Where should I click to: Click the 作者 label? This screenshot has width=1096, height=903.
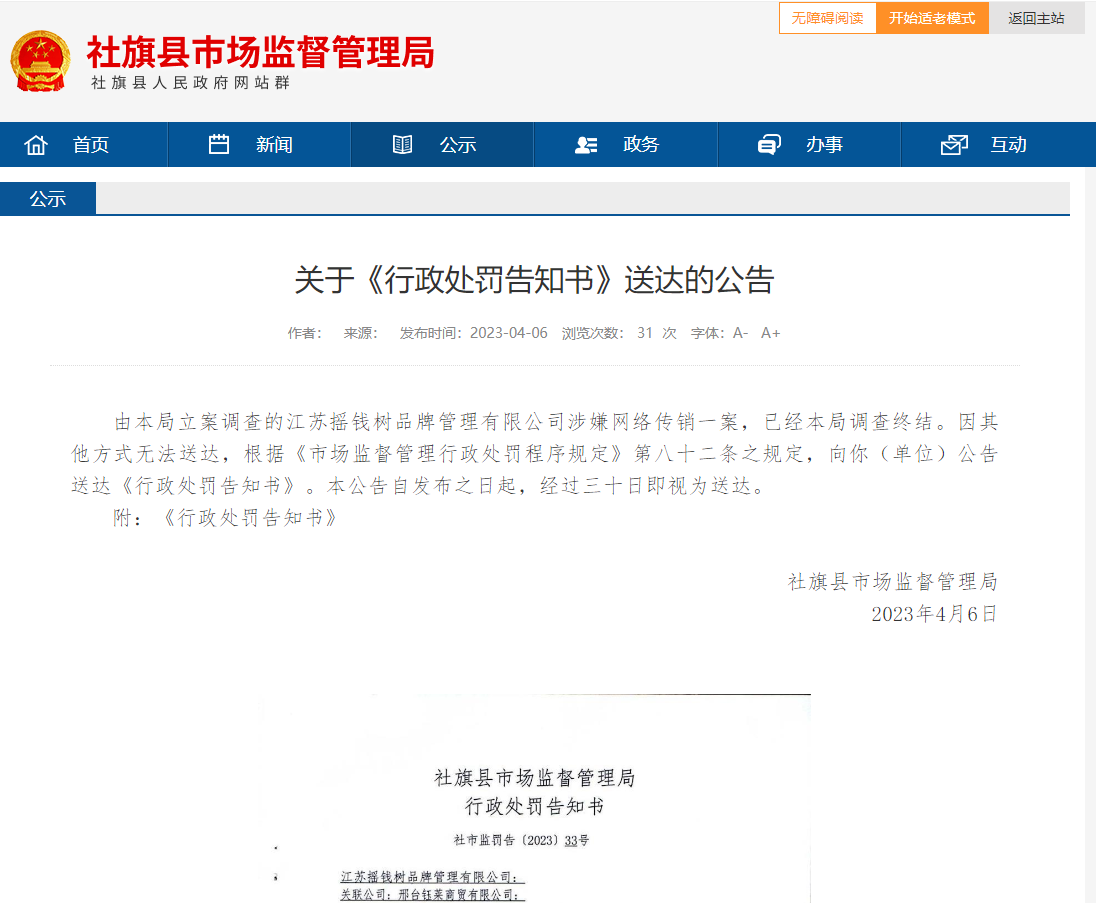(305, 333)
